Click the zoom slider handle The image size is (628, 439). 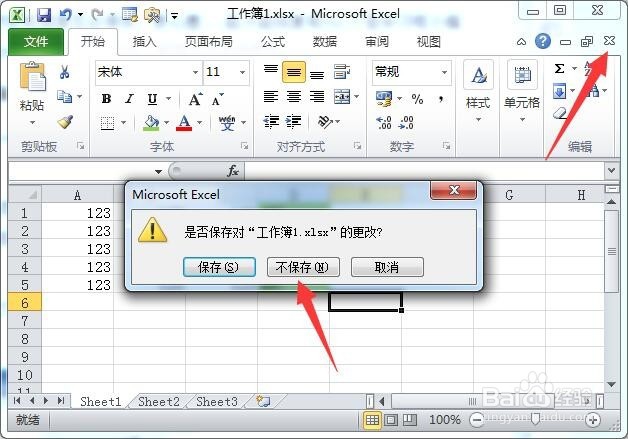click(535, 419)
